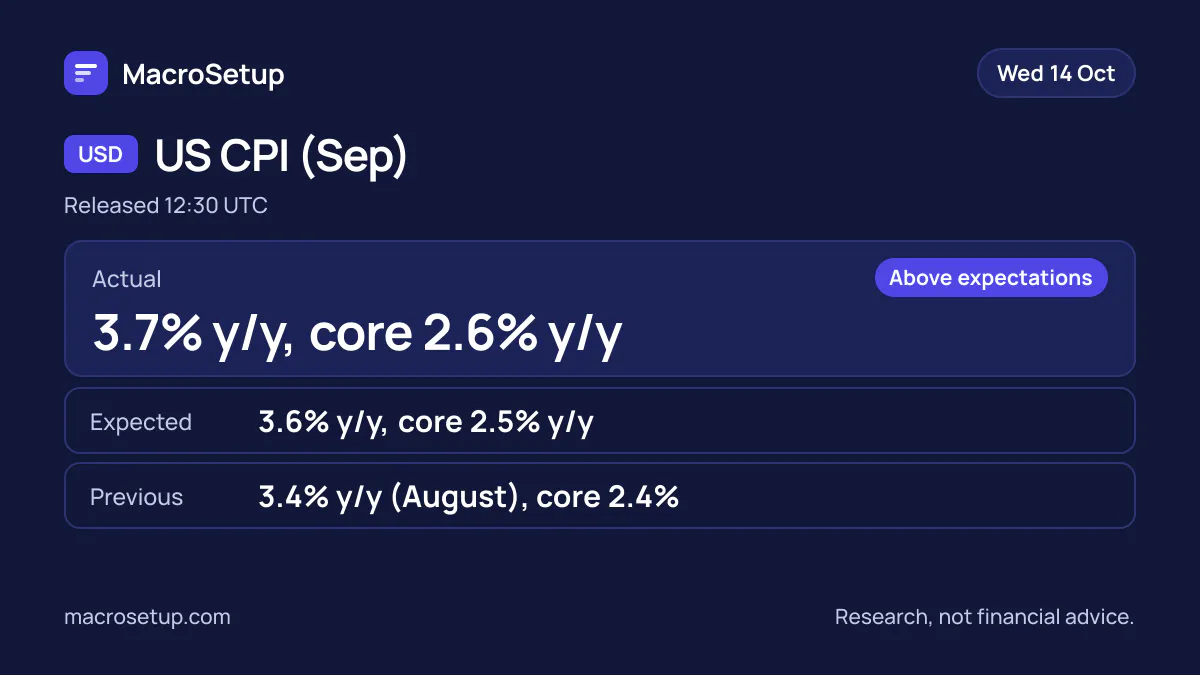Click the 3.7% y/y actual headline figure
1200x675 pixels.
coord(193,332)
